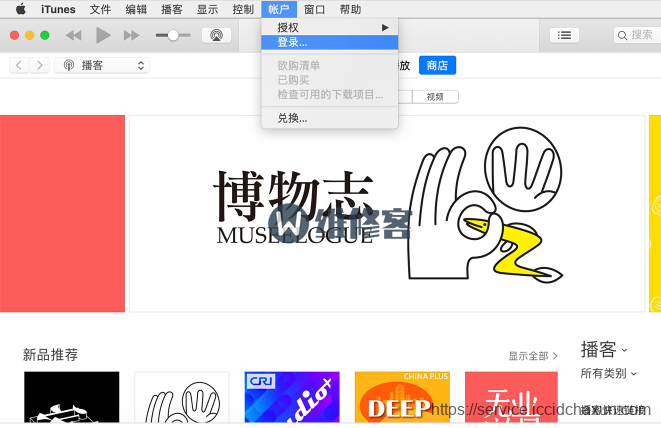Show the Up Next list button
The image size is (661, 428).
click(564, 35)
